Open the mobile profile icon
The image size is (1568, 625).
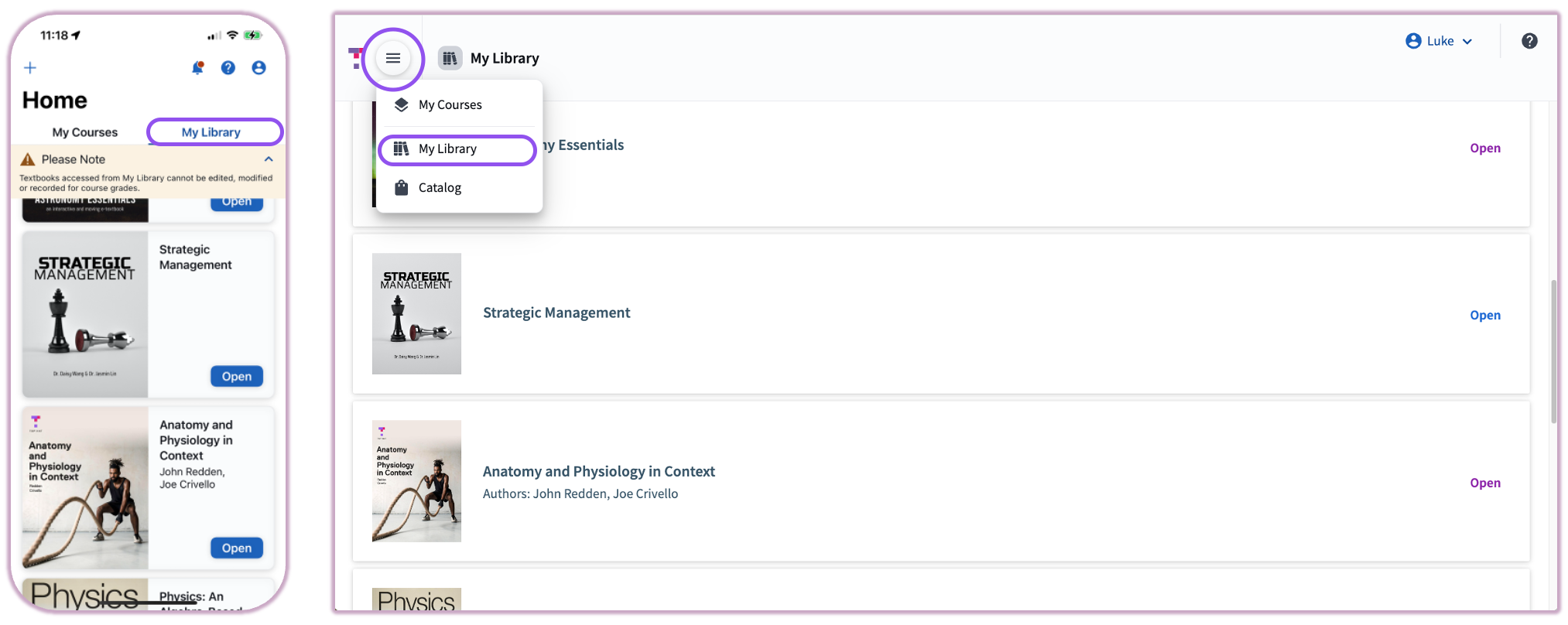(x=258, y=67)
